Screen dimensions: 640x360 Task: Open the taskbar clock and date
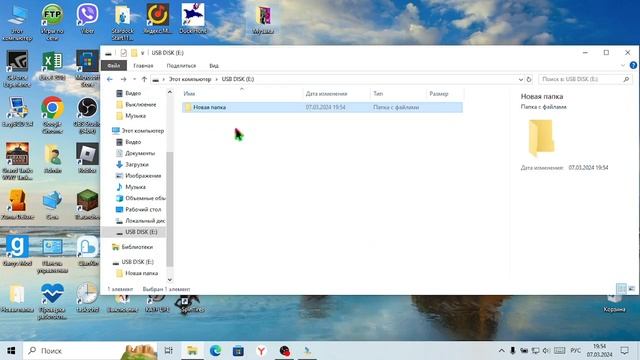(x=600, y=351)
